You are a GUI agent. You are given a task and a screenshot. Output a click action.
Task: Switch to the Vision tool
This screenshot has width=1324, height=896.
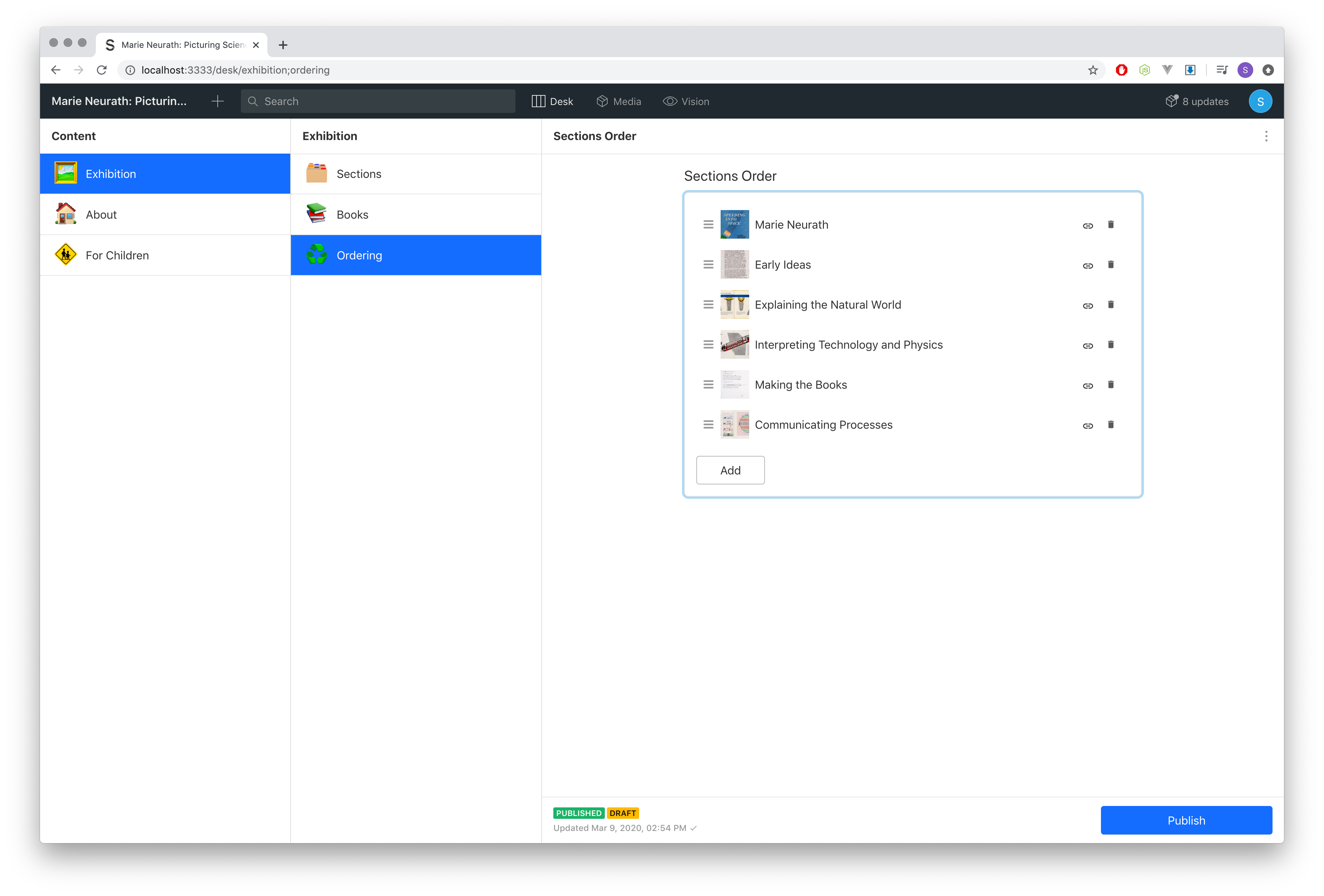(686, 101)
